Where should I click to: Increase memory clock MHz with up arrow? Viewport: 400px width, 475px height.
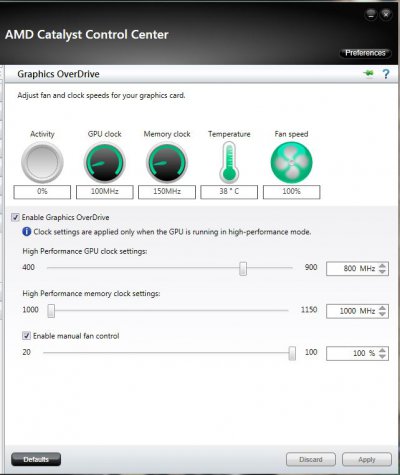tap(382, 308)
